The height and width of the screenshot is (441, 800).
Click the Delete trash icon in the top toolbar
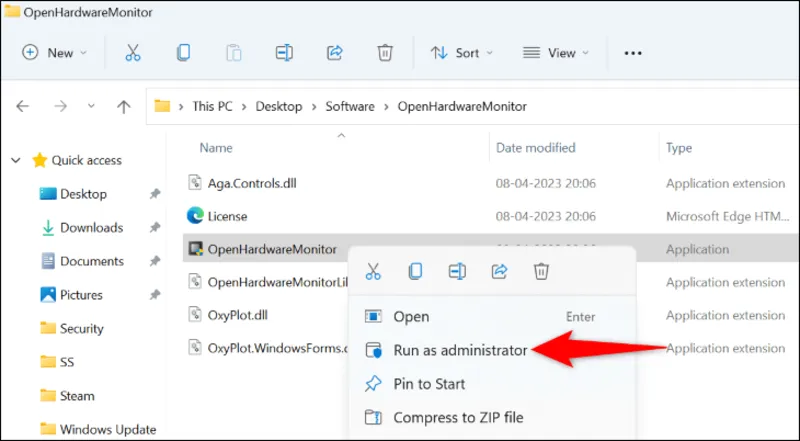[385, 53]
